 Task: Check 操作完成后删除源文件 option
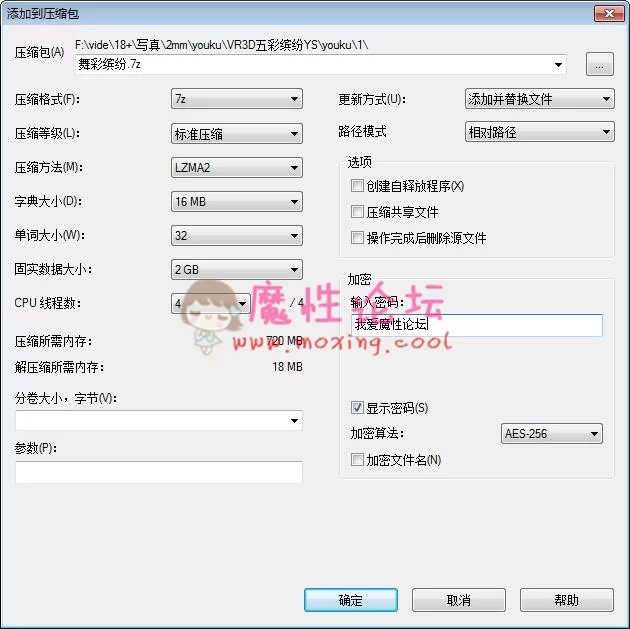pyautogui.click(x=357, y=237)
